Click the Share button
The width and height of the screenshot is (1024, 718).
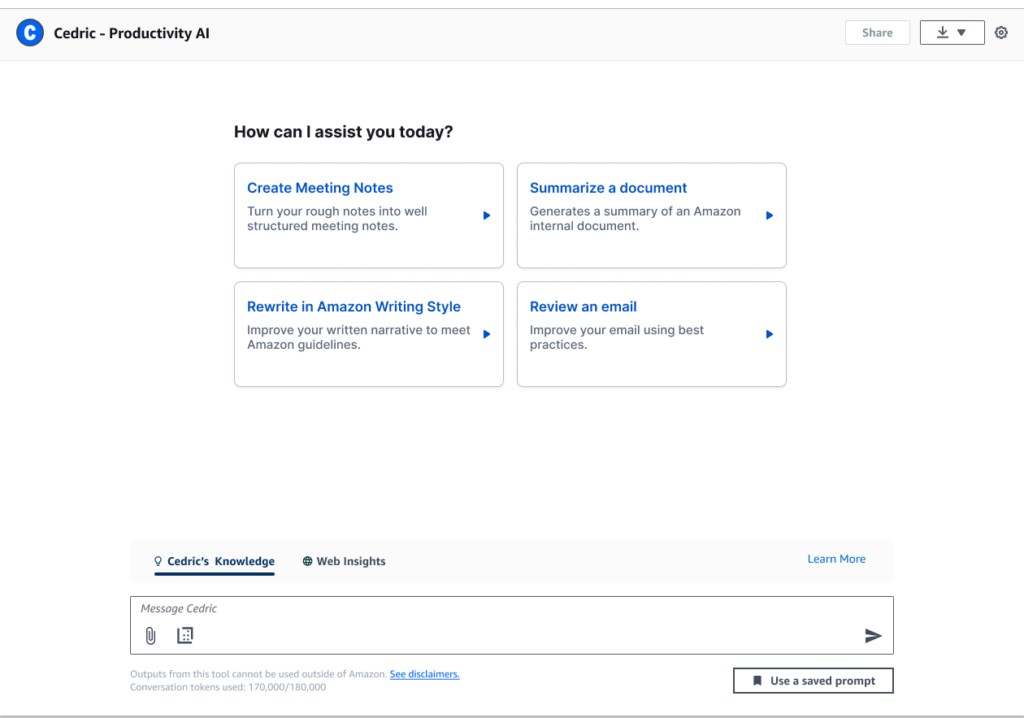click(877, 33)
